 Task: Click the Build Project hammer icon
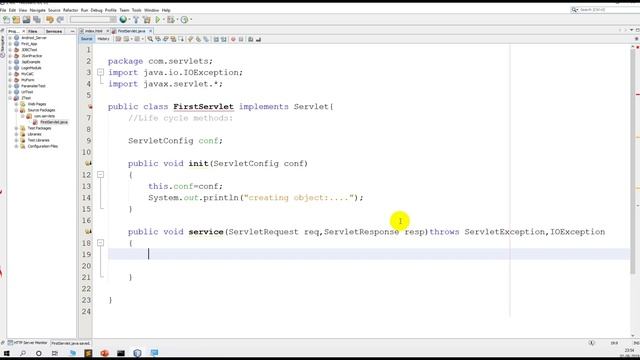click(136, 20)
